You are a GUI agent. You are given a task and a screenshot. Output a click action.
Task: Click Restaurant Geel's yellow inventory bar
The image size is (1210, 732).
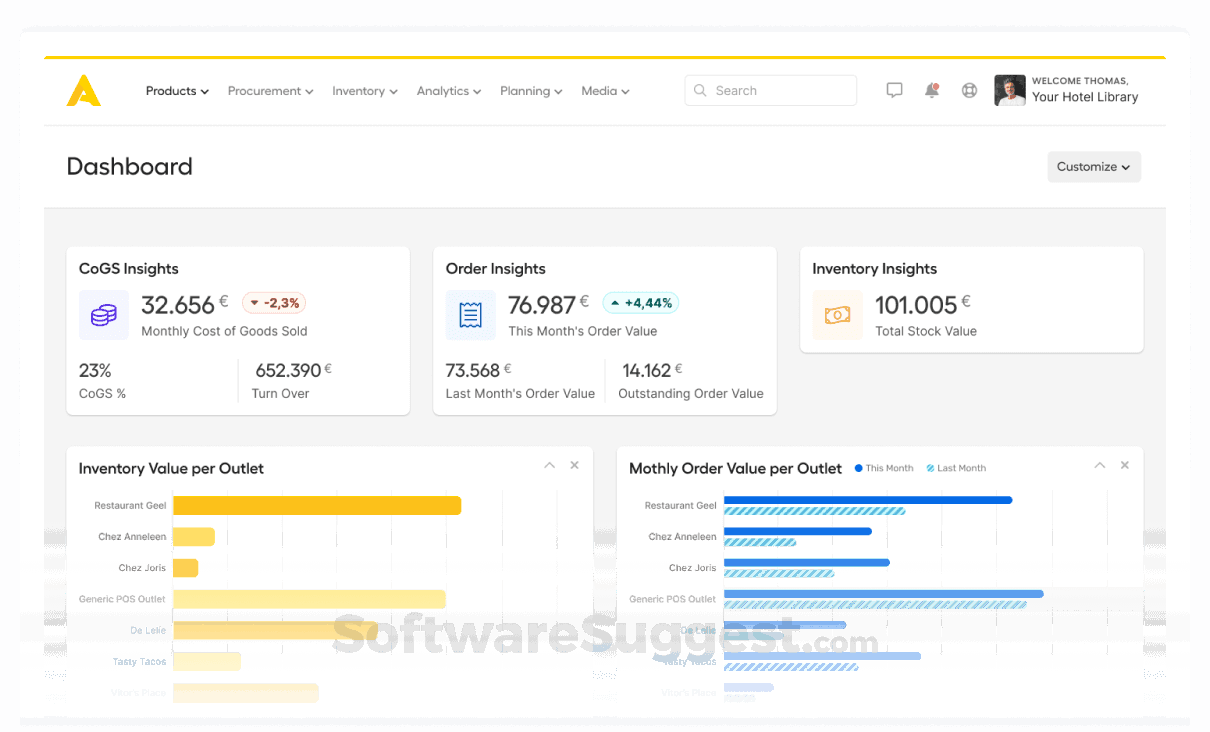point(316,505)
